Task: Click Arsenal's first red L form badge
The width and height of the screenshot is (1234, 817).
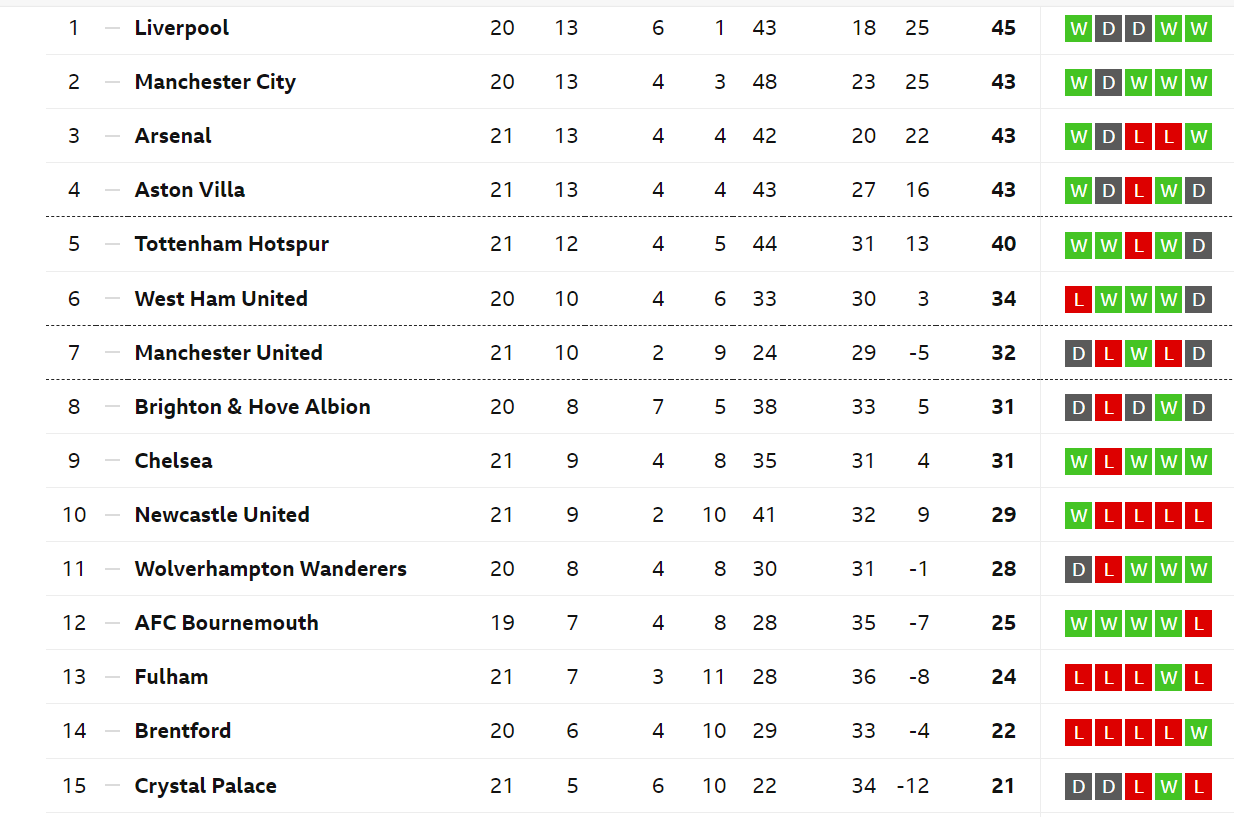Action: tap(1138, 137)
